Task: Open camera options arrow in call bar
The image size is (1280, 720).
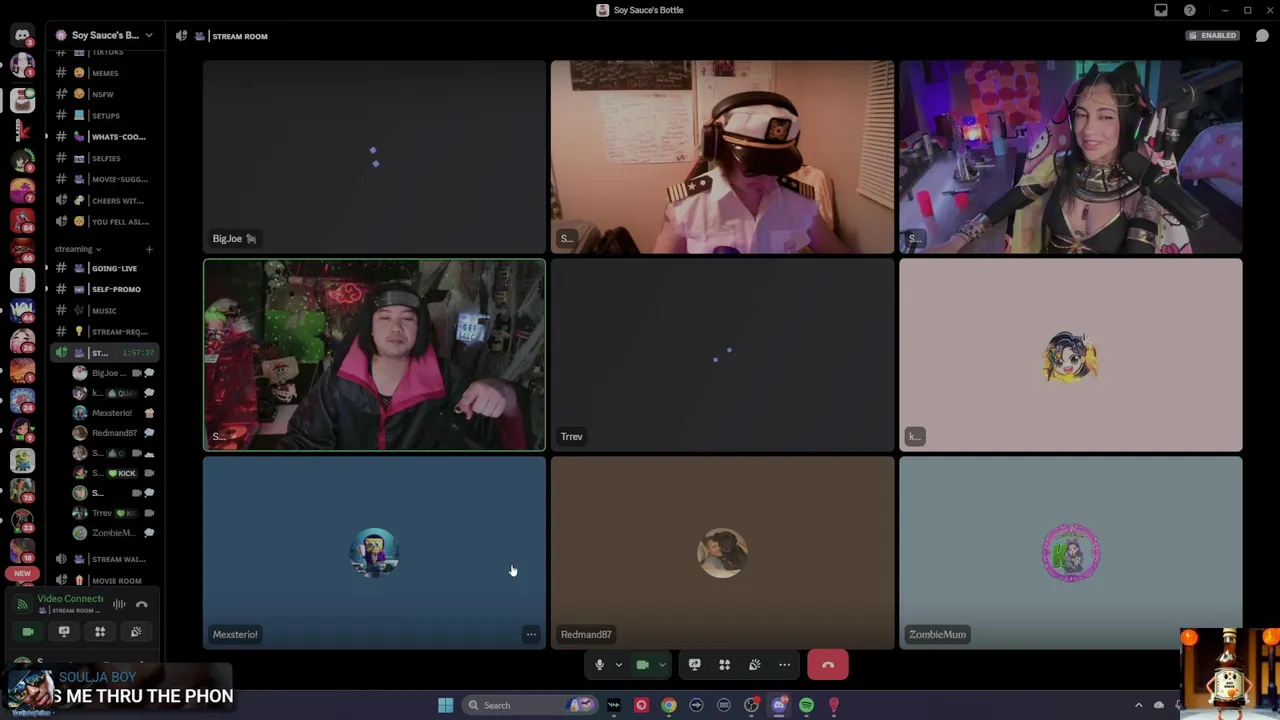Action: coord(661,665)
